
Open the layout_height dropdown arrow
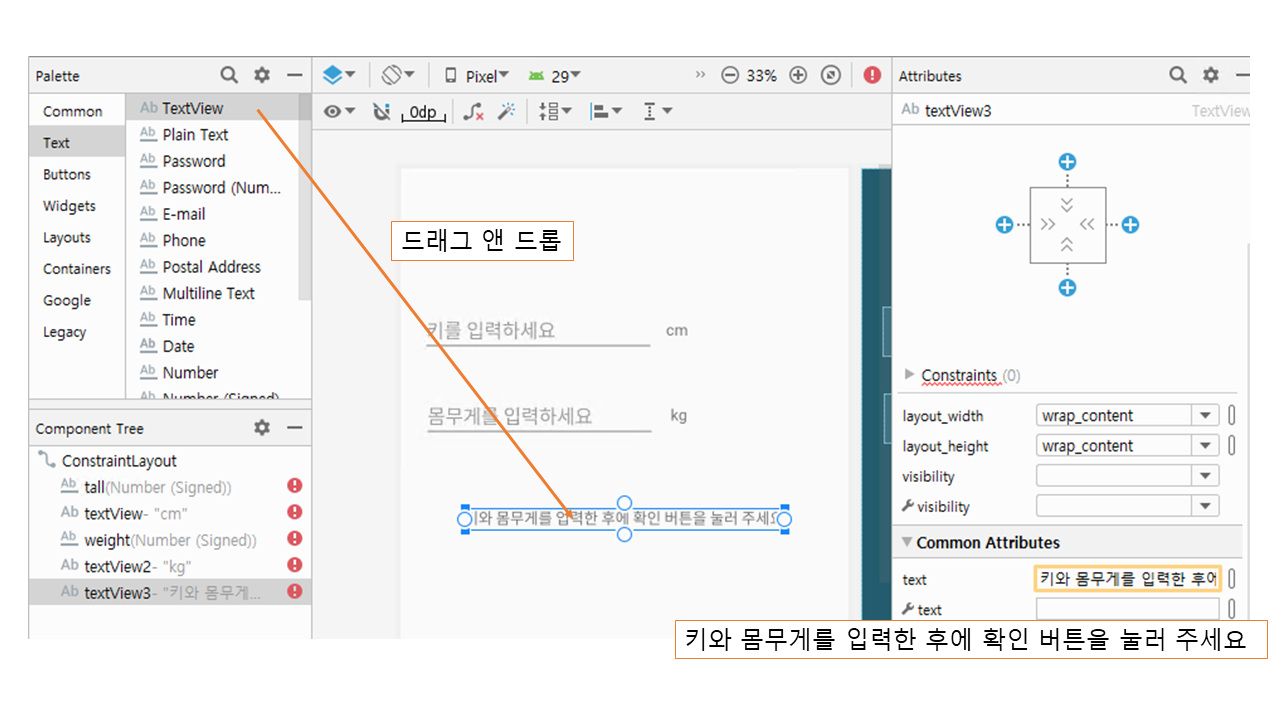[1205, 446]
